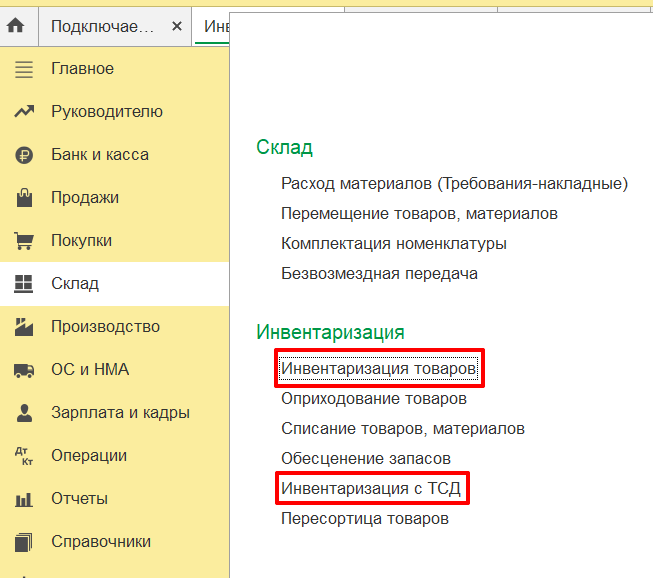The height and width of the screenshot is (578, 653).
Task: Open Инвентаризация с ТСД link
Action: click(x=372, y=489)
